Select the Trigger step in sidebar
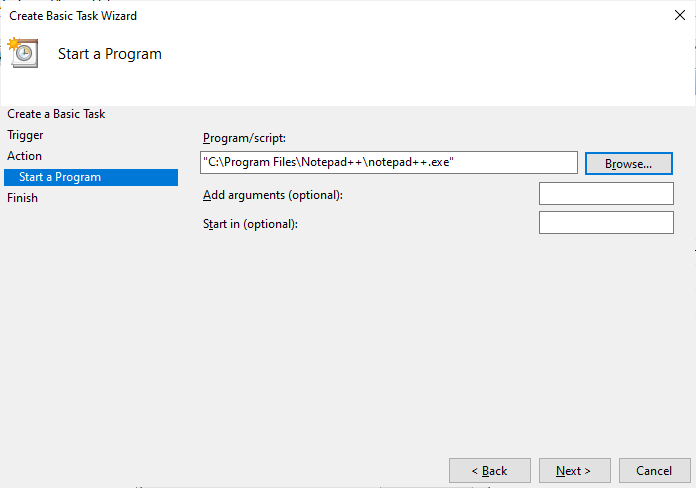This screenshot has width=696, height=488. coord(25,135)
